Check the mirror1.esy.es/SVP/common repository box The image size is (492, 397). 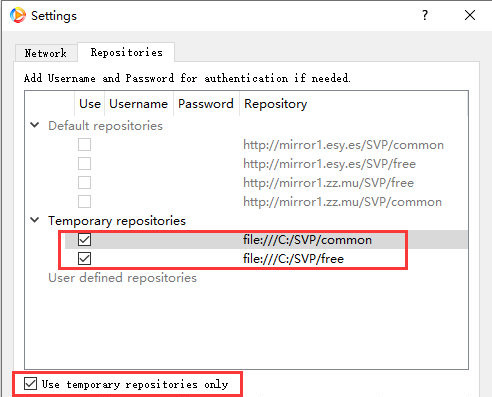pos(84,145)
